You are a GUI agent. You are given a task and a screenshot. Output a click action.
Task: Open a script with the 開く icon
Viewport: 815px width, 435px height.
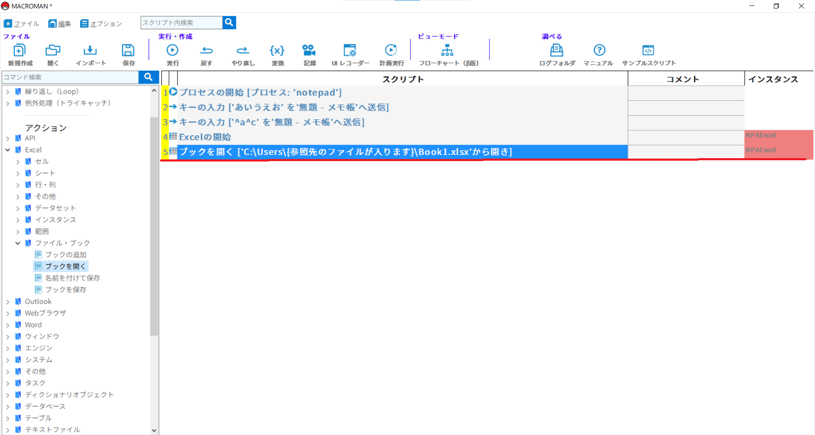52,50
